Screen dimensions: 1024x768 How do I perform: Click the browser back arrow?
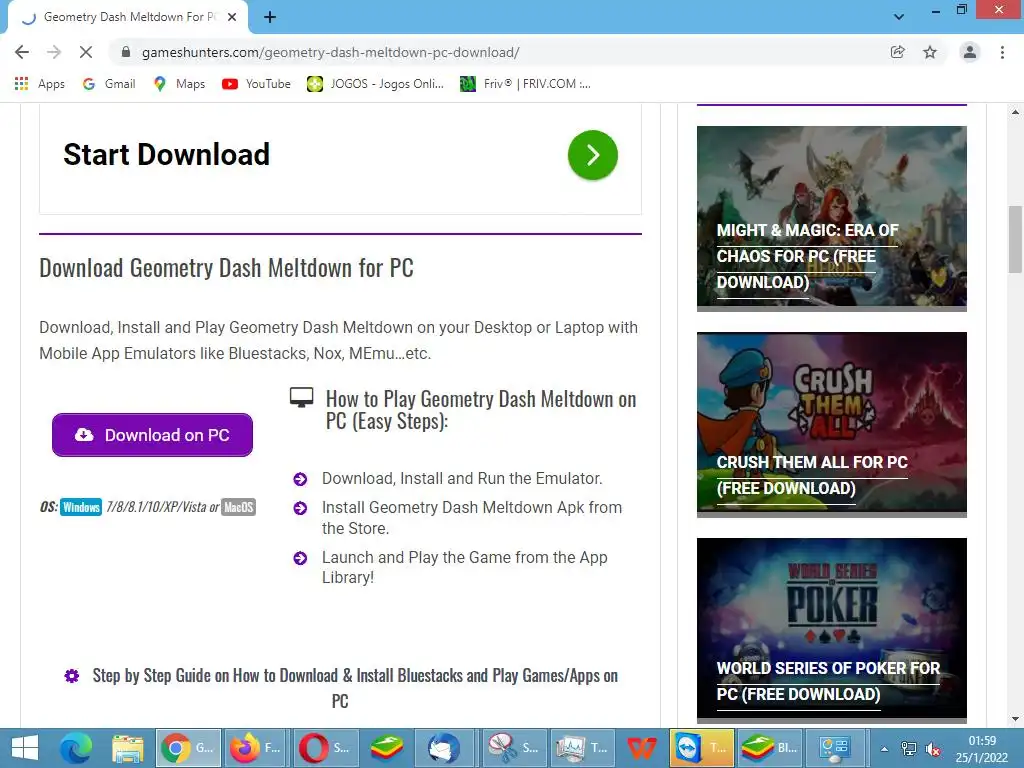(22, 52)
